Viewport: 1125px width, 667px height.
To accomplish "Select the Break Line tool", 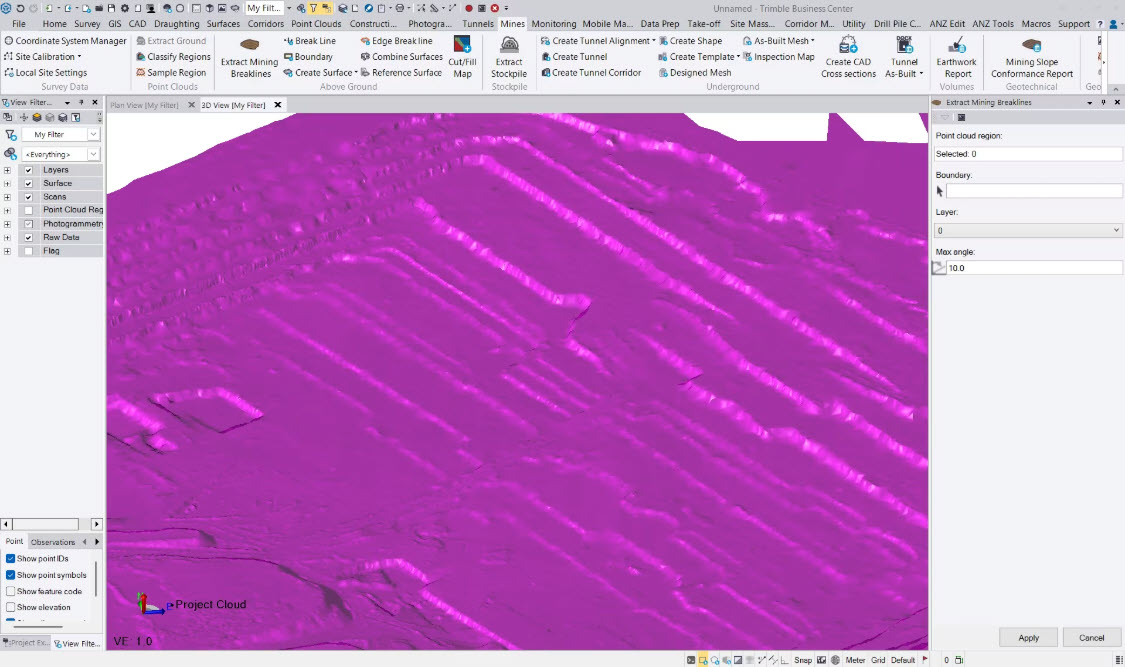I will click(x=310, y=41).
